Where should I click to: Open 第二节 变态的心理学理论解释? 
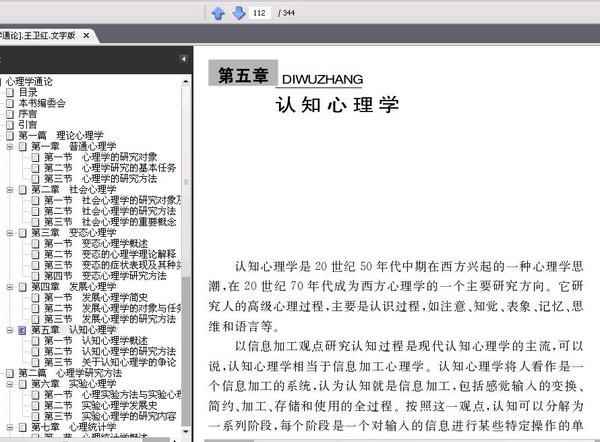point(110,254)
